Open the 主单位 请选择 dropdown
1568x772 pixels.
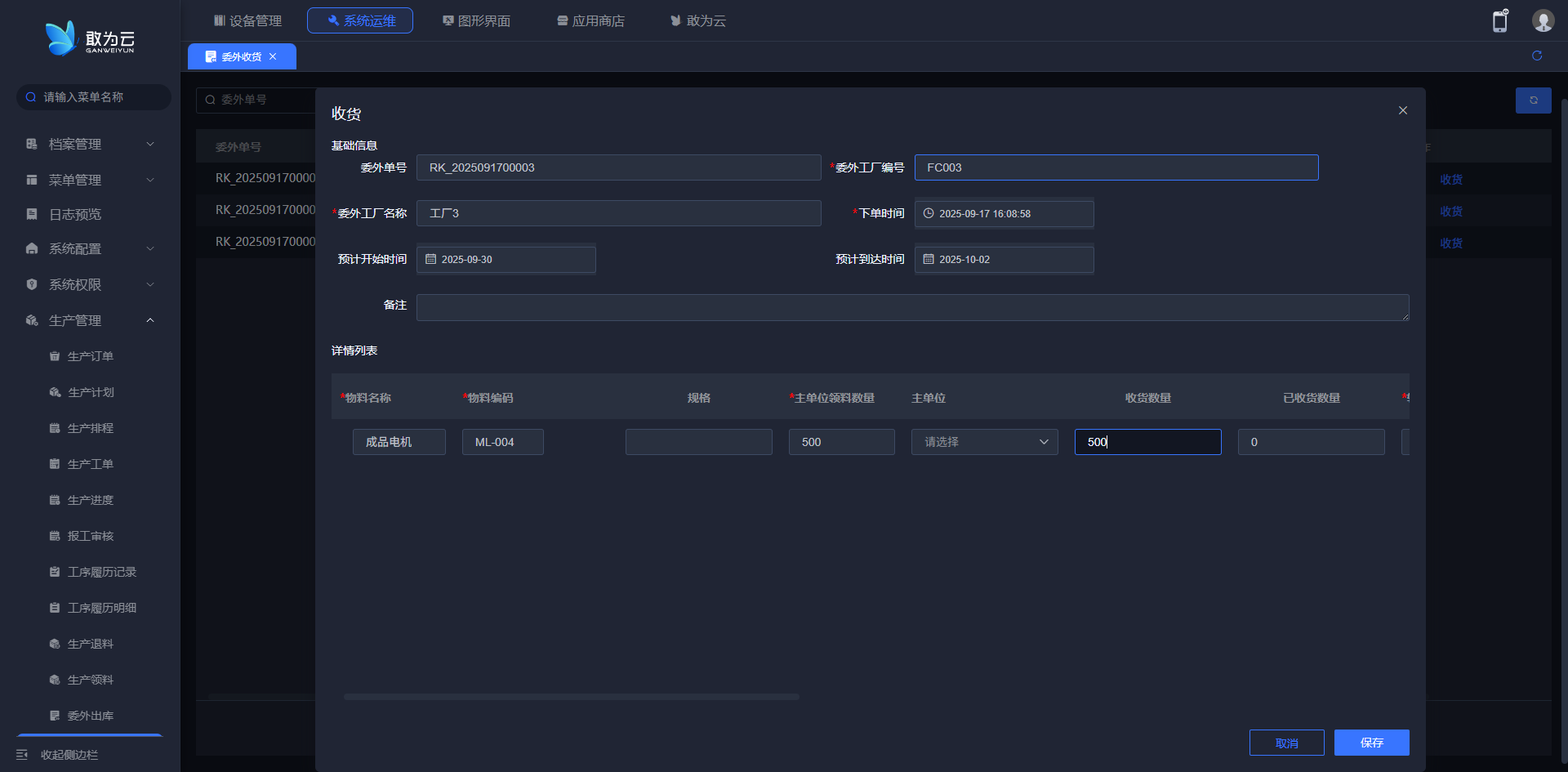(x=984, y=442)
